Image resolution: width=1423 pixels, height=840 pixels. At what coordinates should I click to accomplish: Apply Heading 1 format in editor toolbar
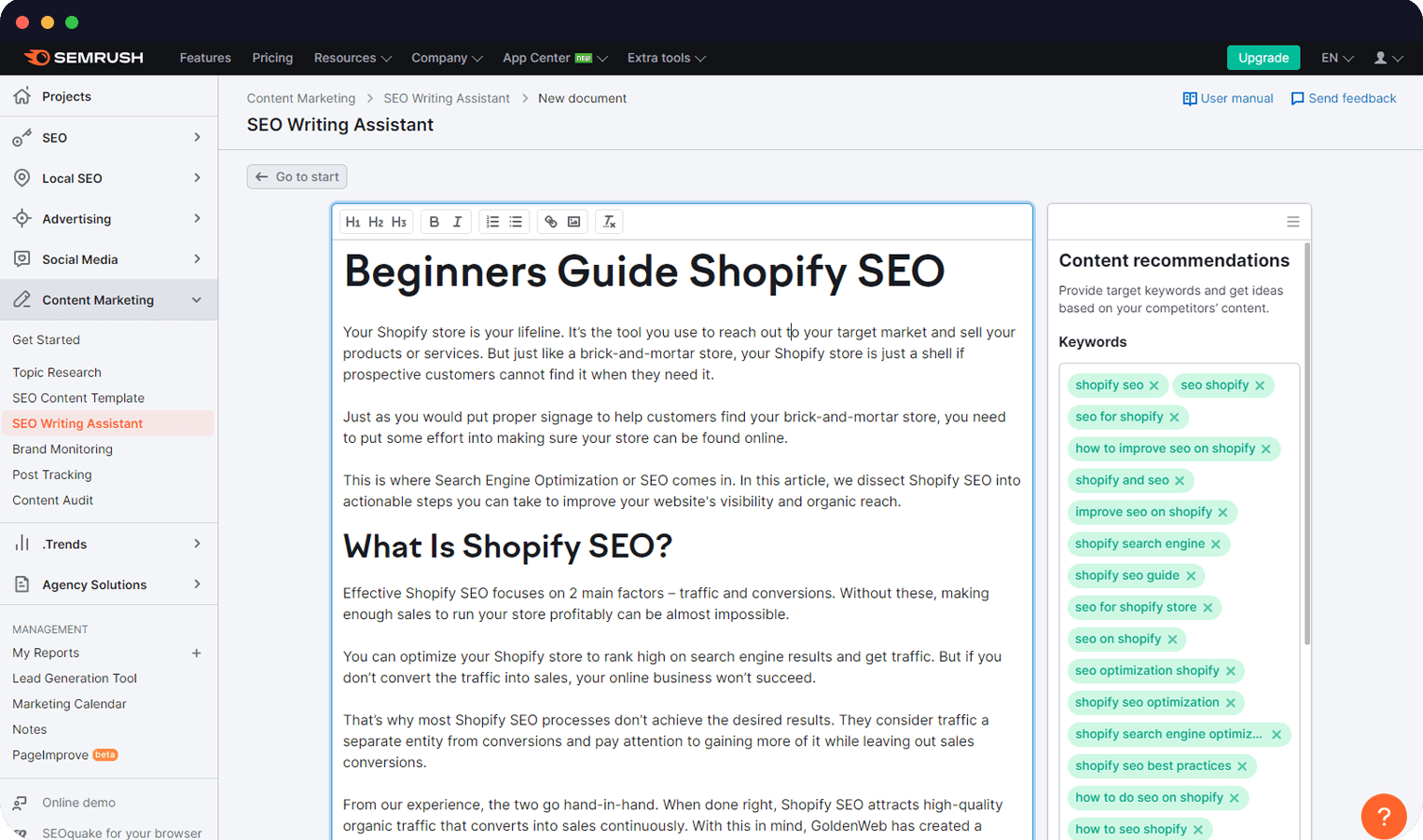pyautogui.click(x=352, y=222)
